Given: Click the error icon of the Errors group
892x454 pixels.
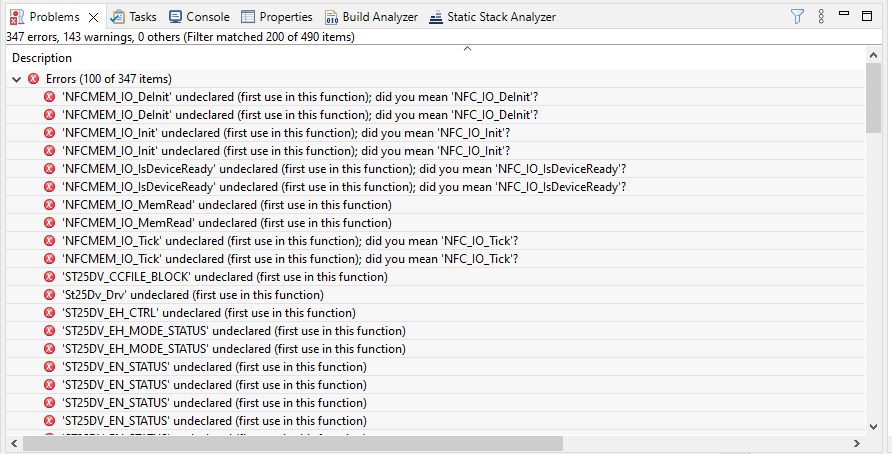Looking at the screenshot, I should 34,79.
